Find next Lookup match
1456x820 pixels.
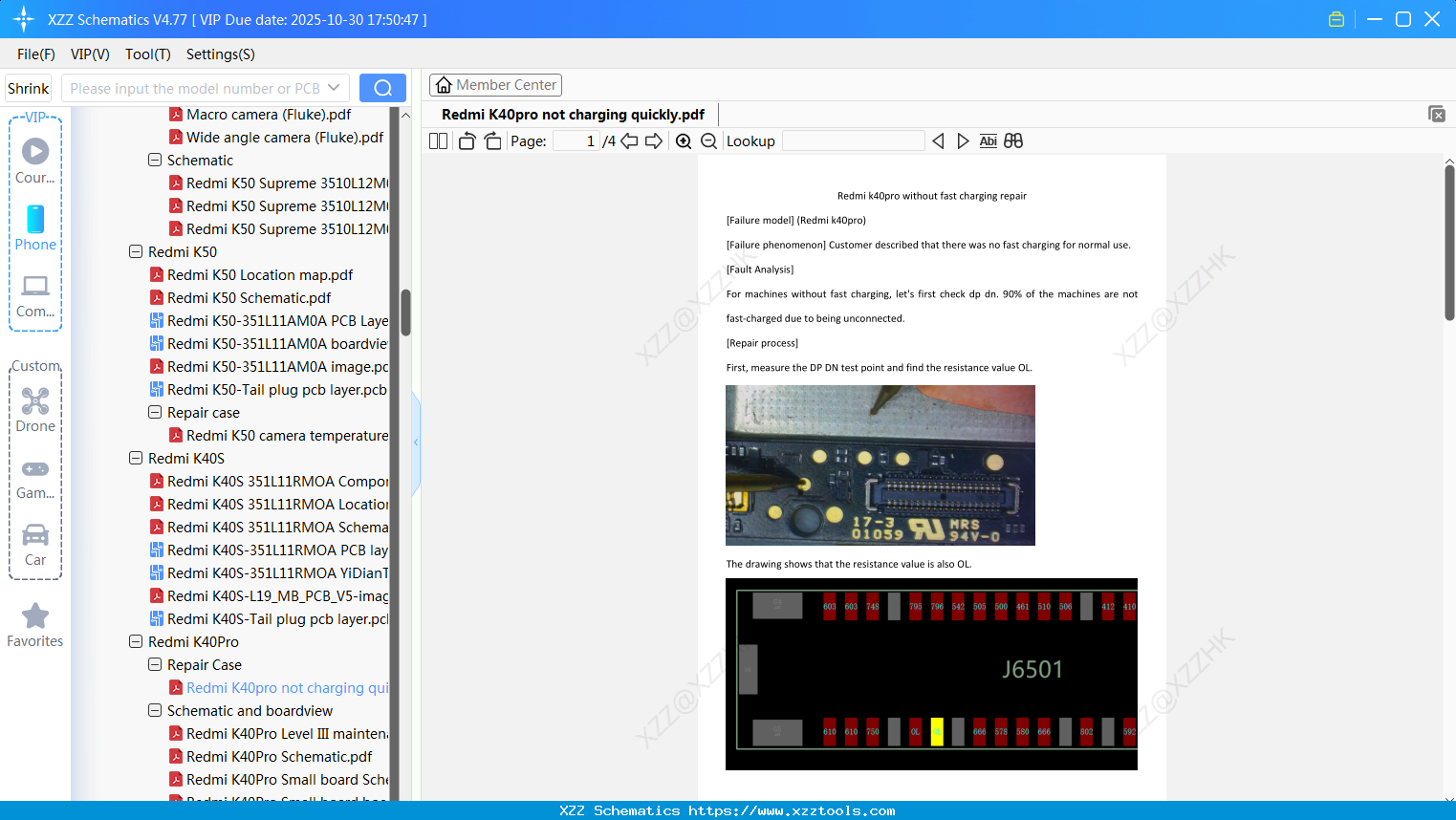pos(963,141)
